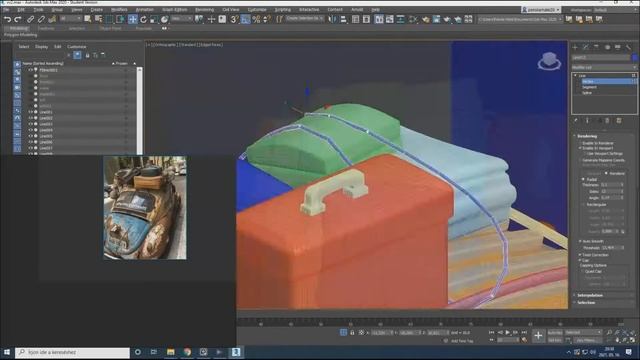Toggle the Percent Snap icon

tap(256, 19)
